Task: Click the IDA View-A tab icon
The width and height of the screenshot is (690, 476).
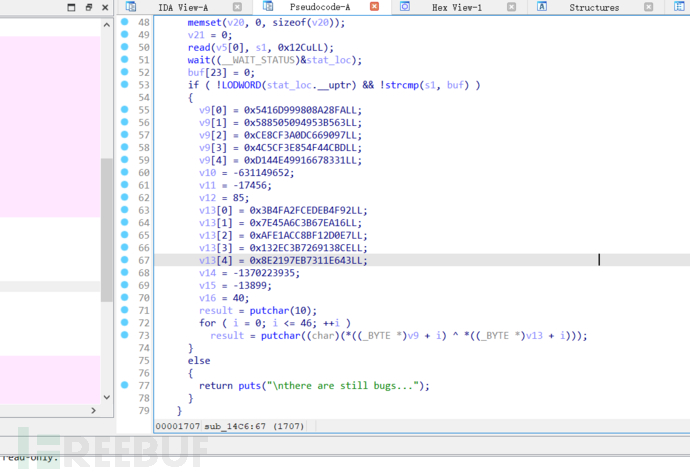Action: point(131,7)
